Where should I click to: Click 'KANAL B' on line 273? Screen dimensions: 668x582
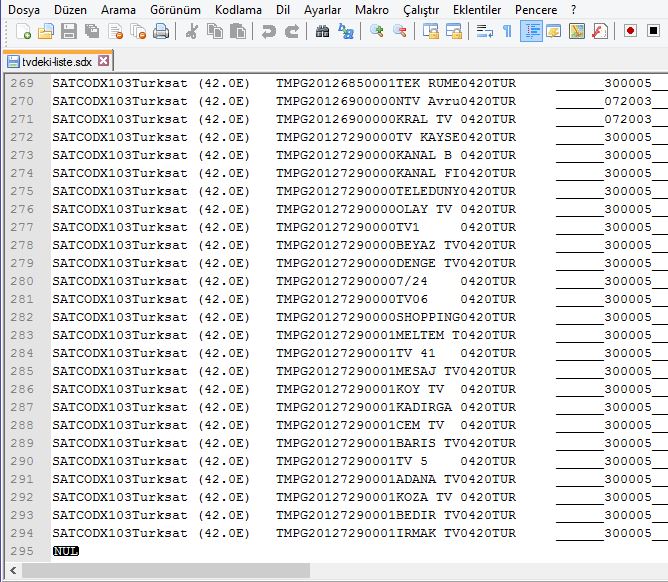click(424, 155)
